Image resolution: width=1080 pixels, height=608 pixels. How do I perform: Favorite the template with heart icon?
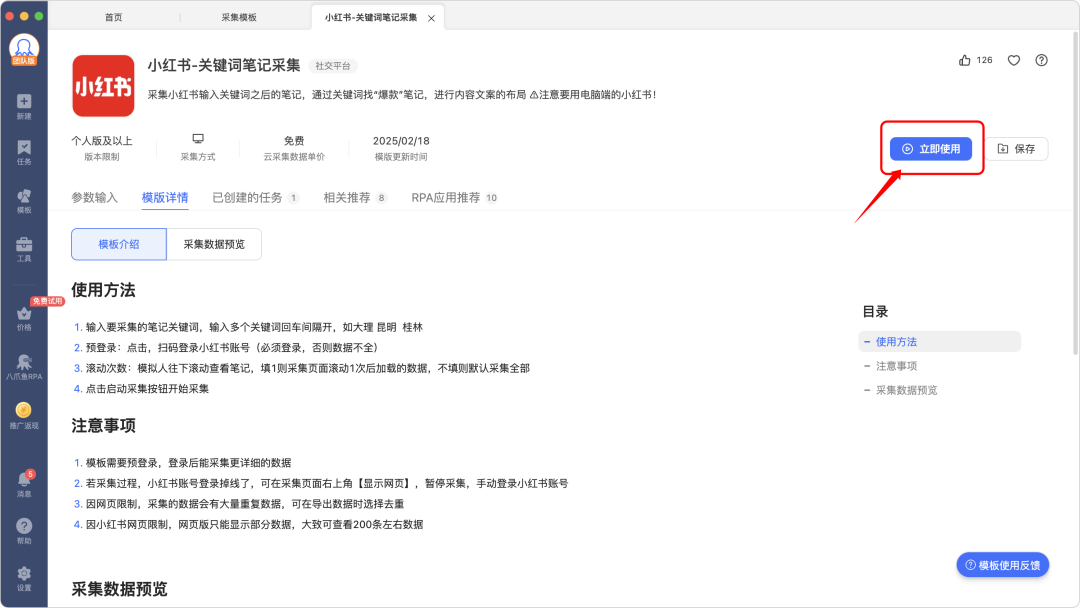click(x=1014, y=61)
